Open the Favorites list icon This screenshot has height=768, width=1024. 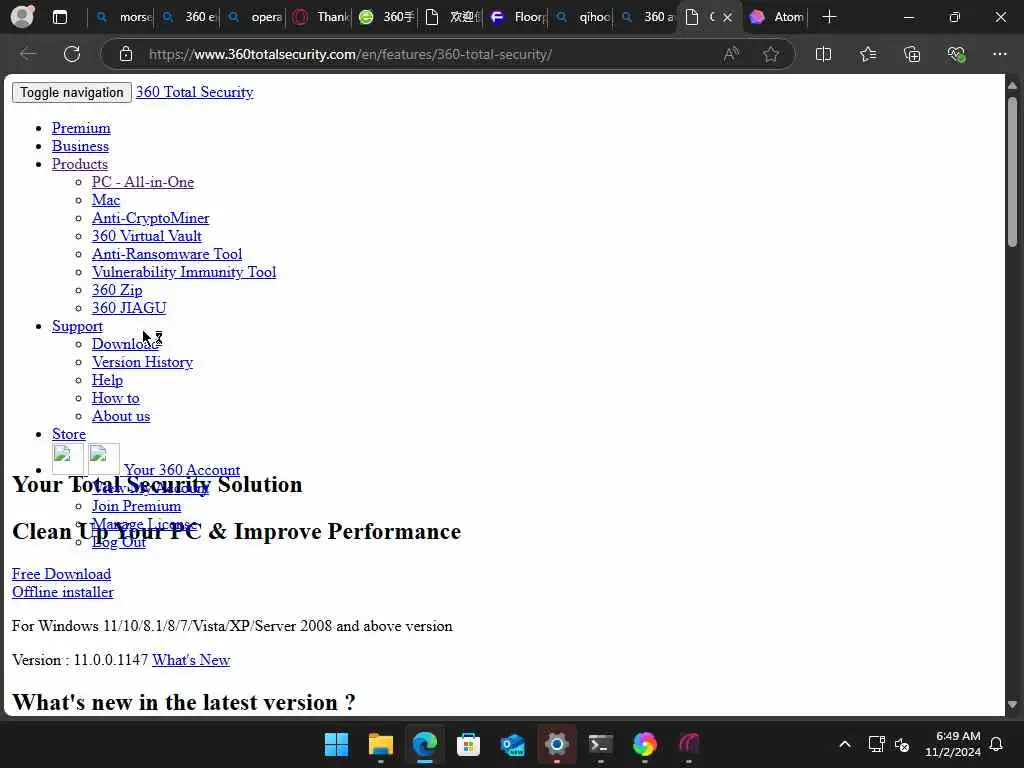pos(868,54)
